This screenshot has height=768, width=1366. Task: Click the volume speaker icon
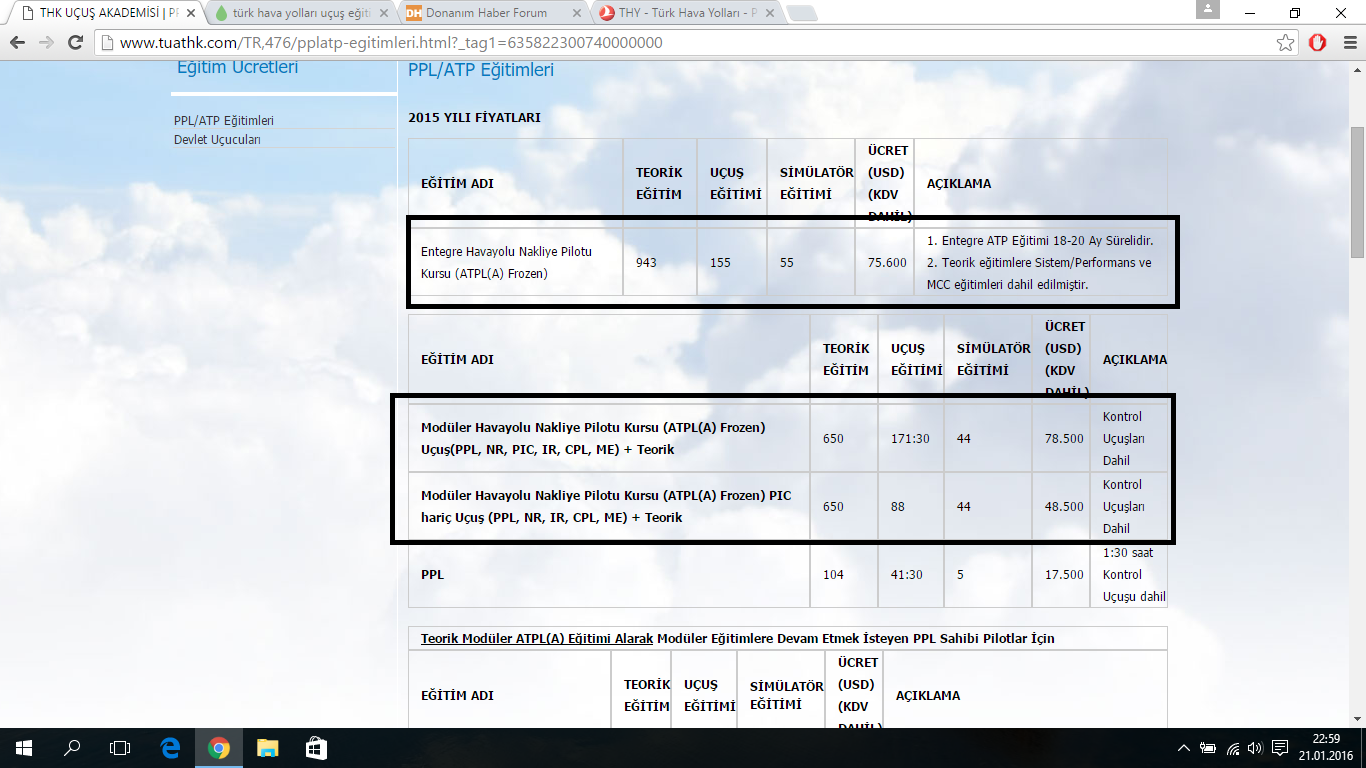coord(1255,748)
